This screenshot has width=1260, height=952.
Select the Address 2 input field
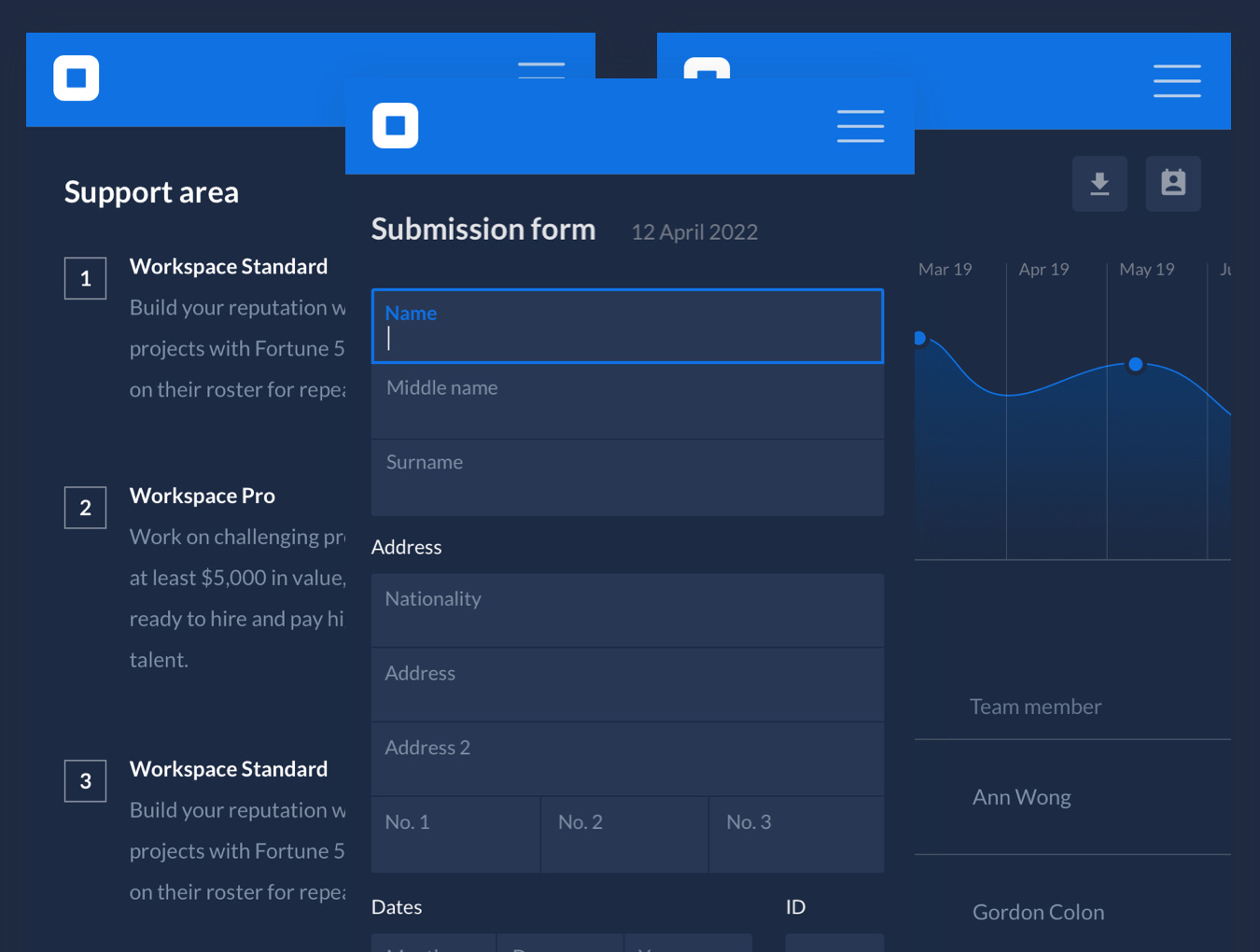pyautogui.click(x=627, y=759)
